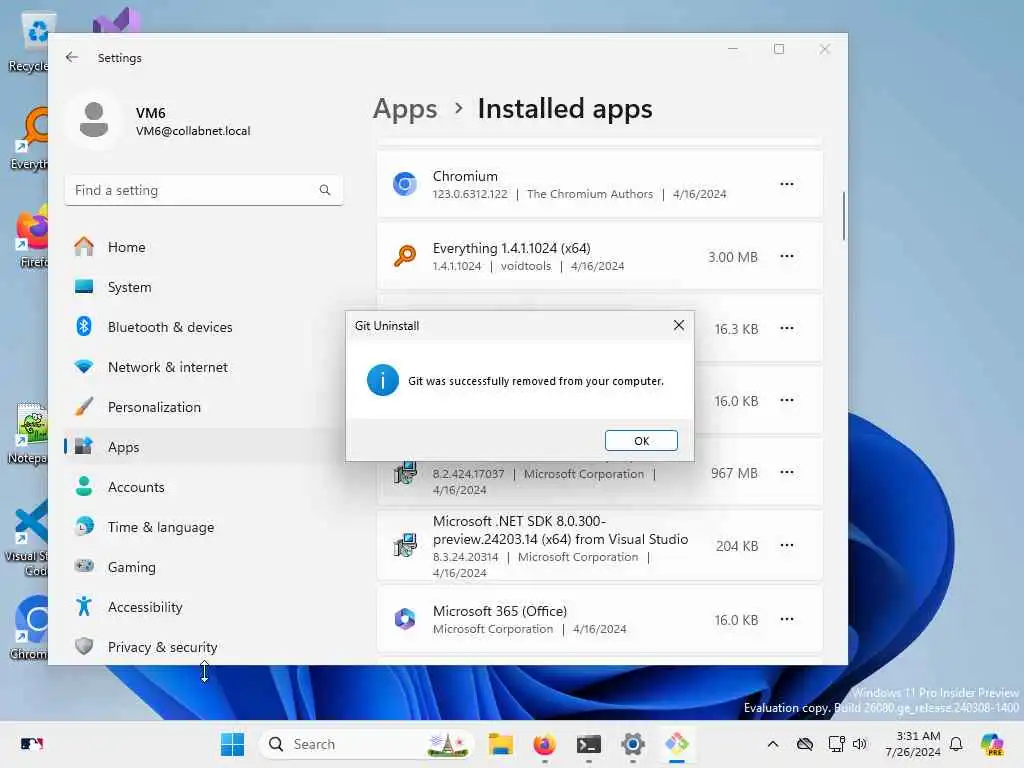Go back using Settings back arrow
Screen dimensions: 1024x768
tap(72, 57)
